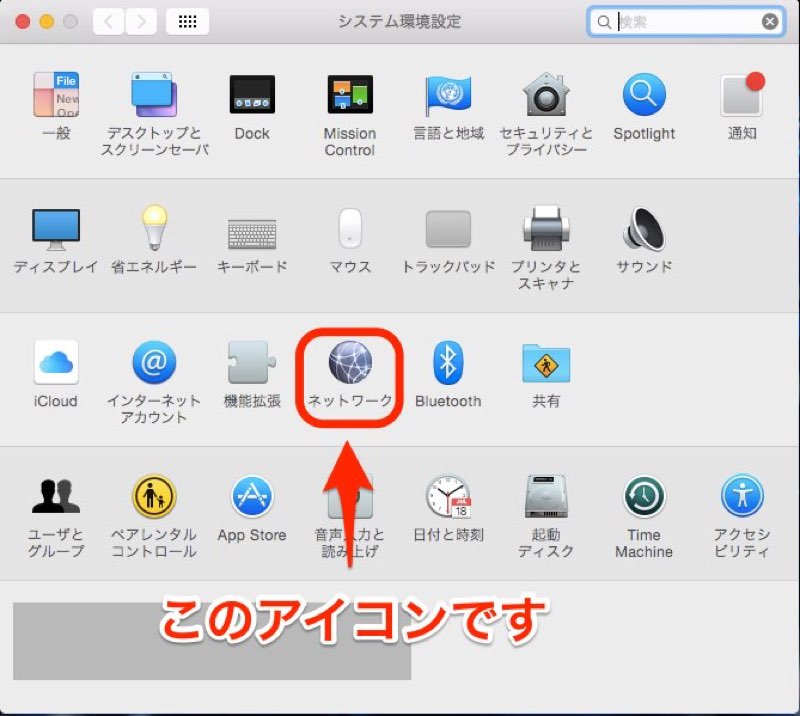Open the ディスプレイ (Displays) settings icon
The width and height of the screenshot is (800, 716).
[55, 230]
